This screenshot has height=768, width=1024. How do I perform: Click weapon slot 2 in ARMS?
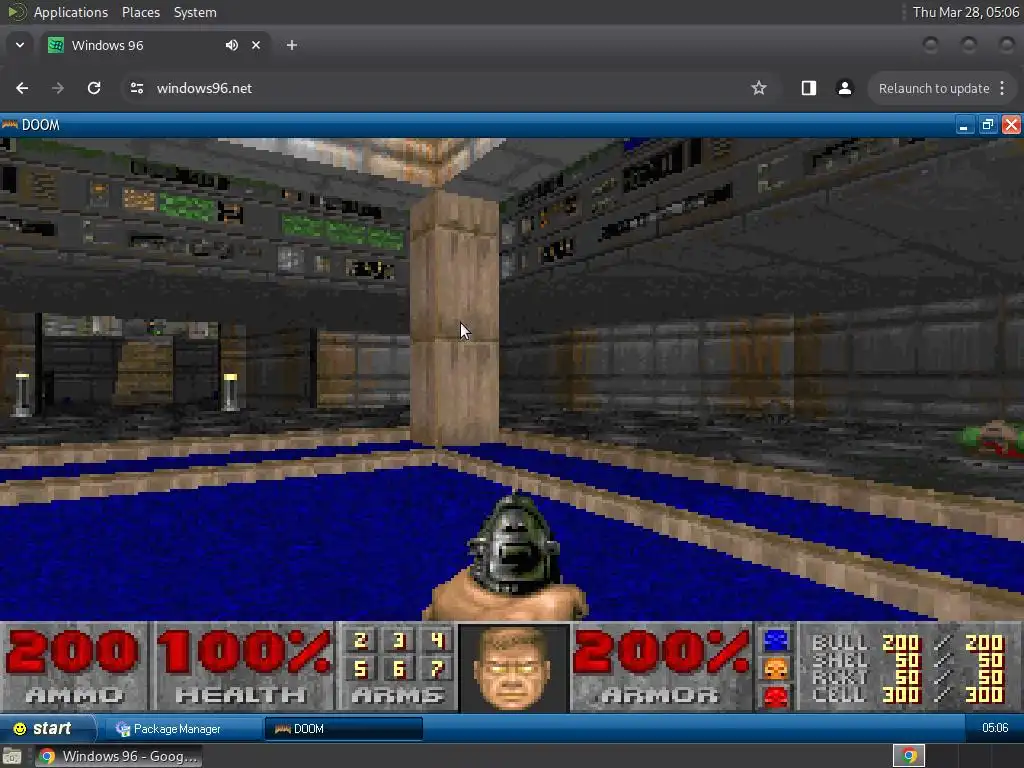coord(360,641)
